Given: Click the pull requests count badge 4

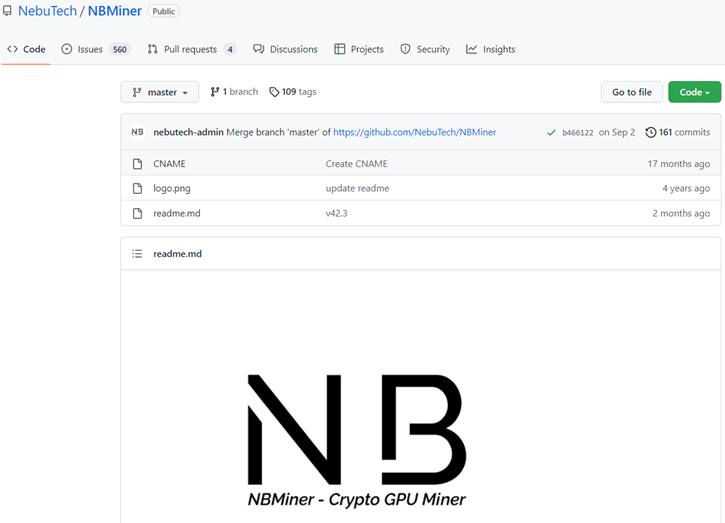Looking at the screenshot, I should [230, 49].
